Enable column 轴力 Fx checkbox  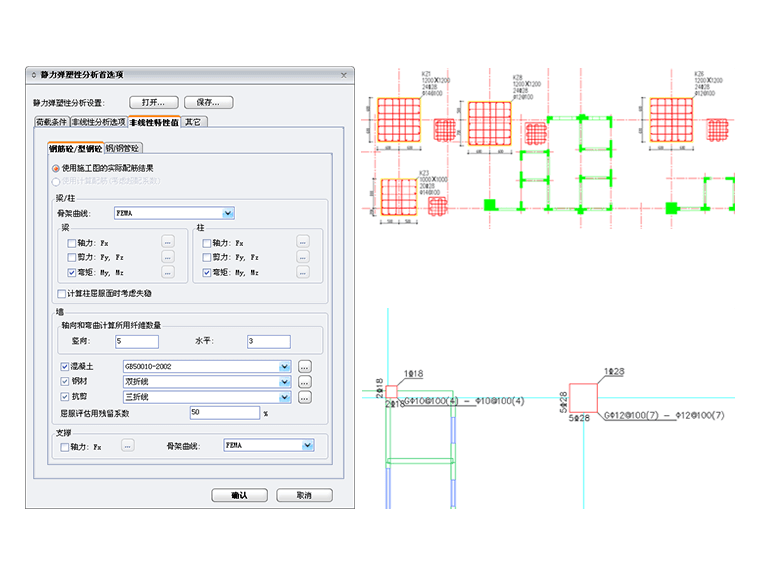coord(207,243)
